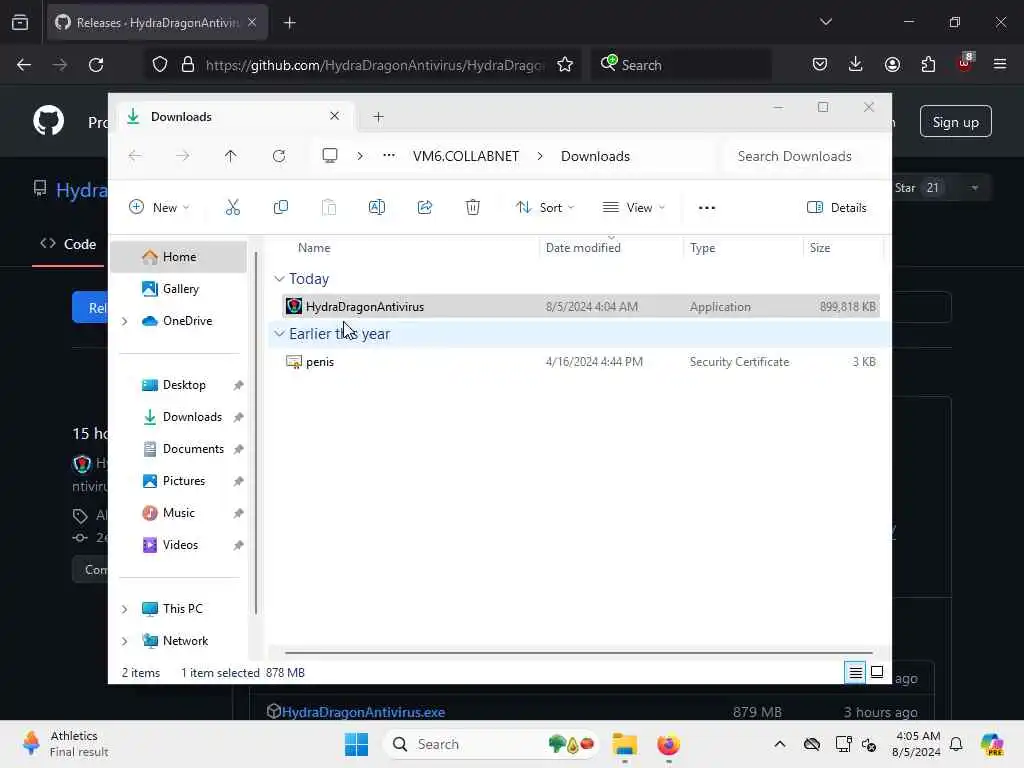Click the Copy icon in Explorer toolbar
The height and width of the screenshot is (768, 1024).
click(x=281, y=208)
